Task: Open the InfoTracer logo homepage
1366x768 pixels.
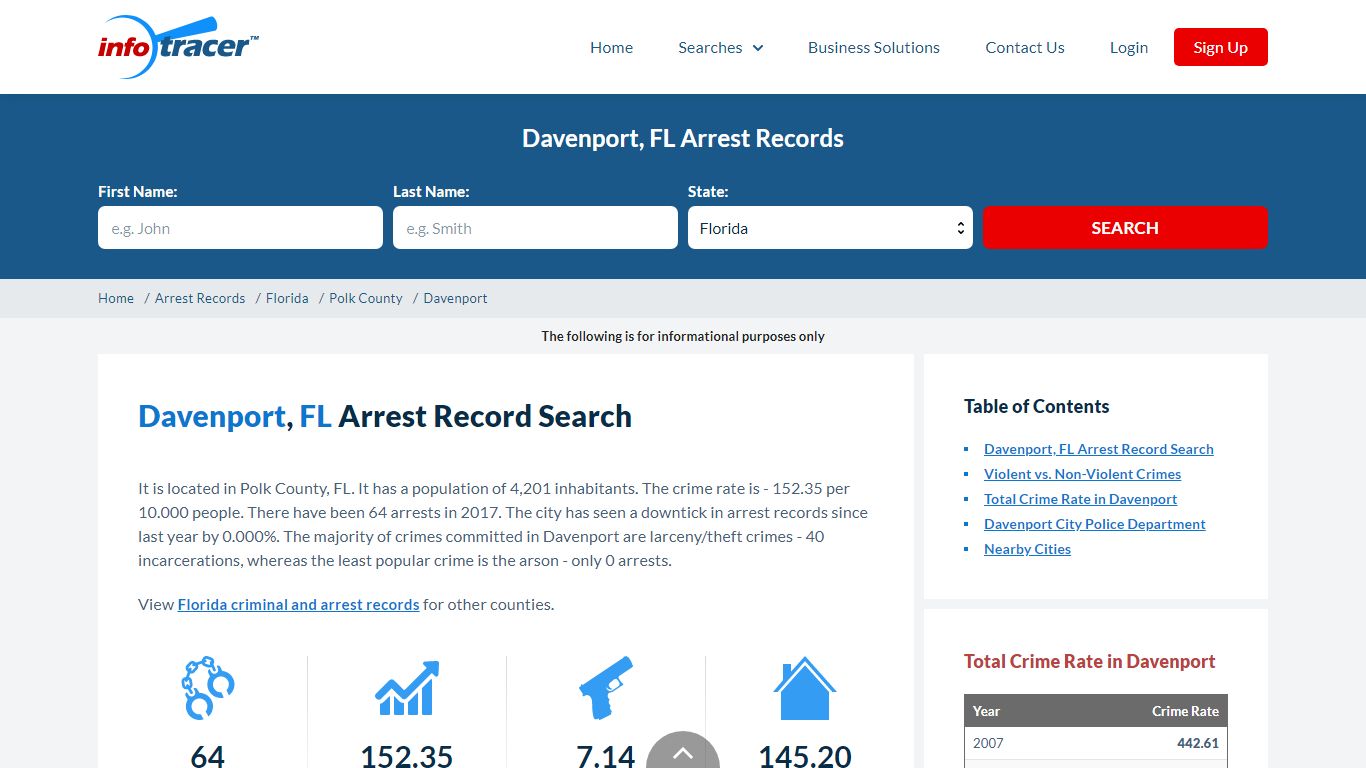Action: point(178,47)
